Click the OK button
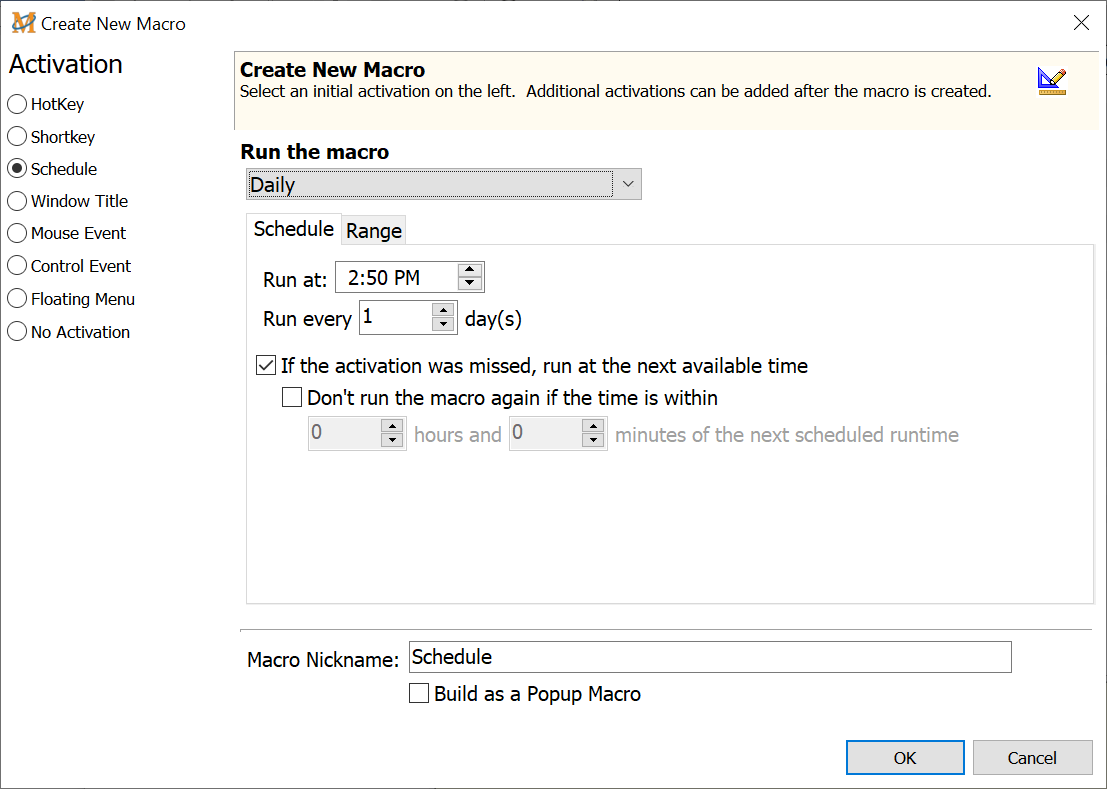This screenshot has height=789, width=1107. click(905, 758)
